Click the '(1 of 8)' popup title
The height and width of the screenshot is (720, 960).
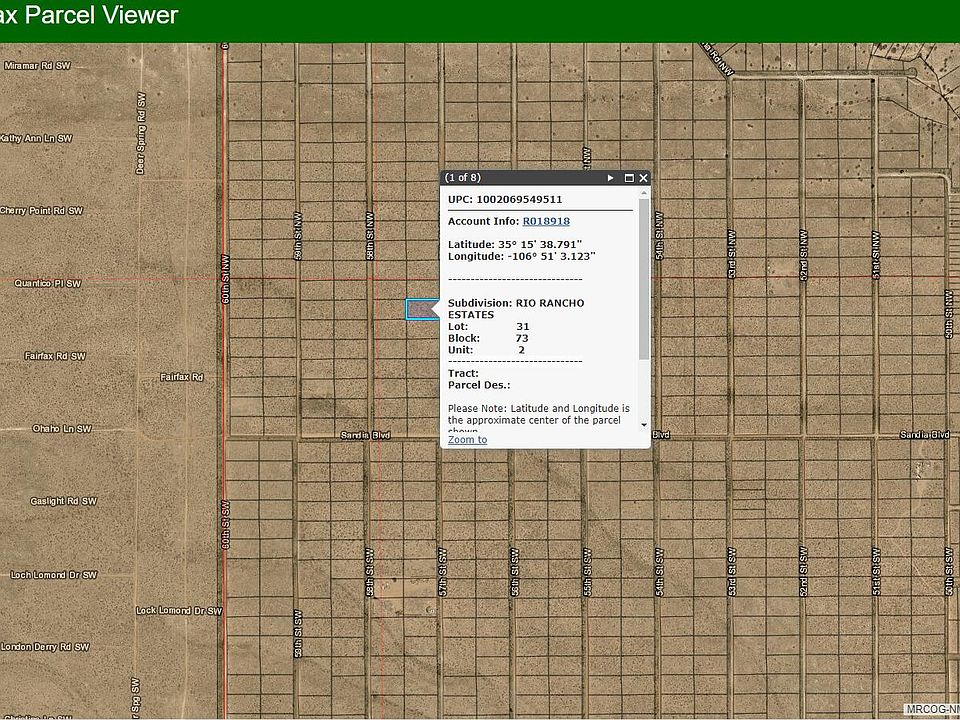pos(463,178)
